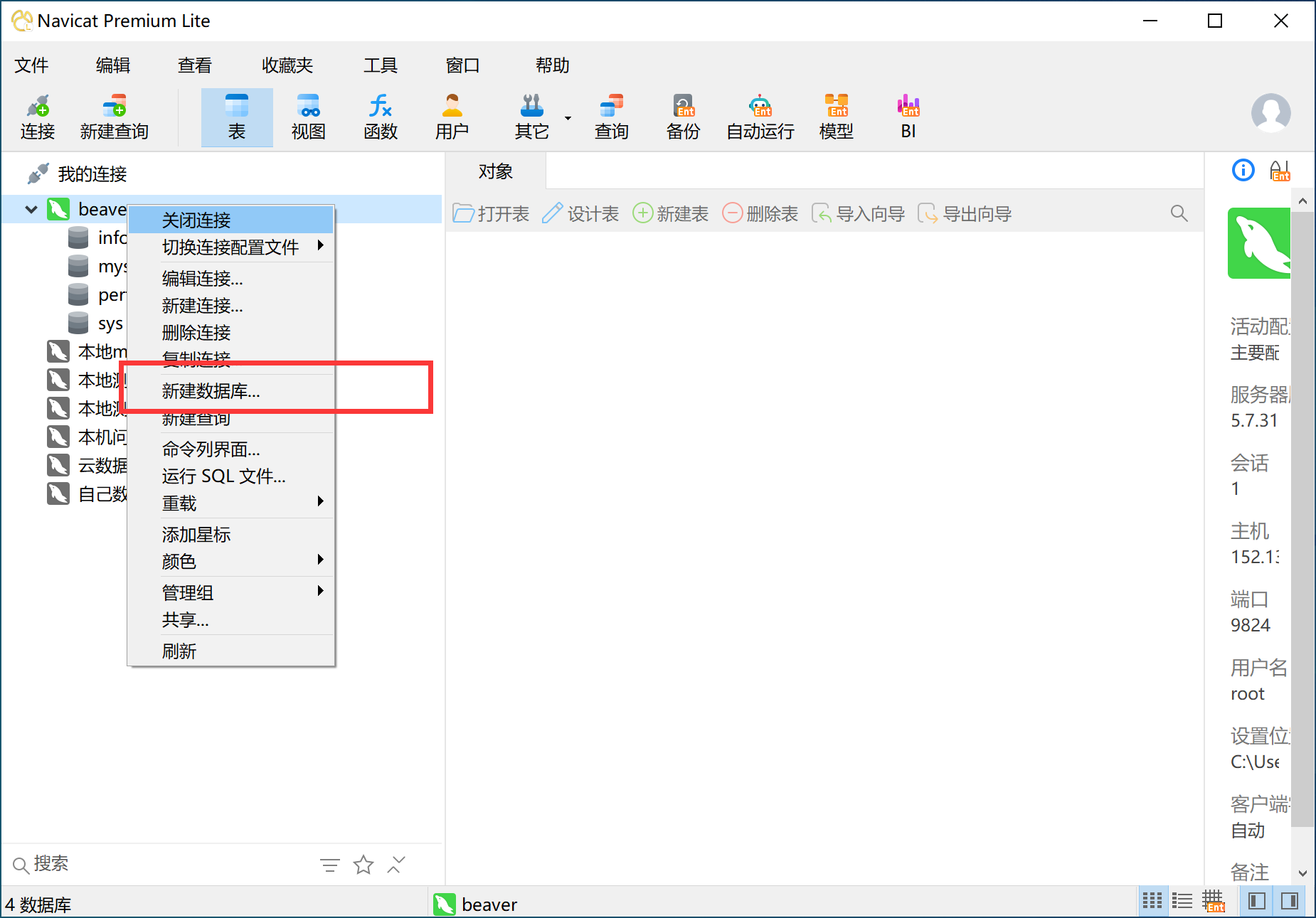The height and width of the screenshot is (918, 1316).
Task: Open the Model (模型) toolbar icon
Action: [x=836, y=117]
